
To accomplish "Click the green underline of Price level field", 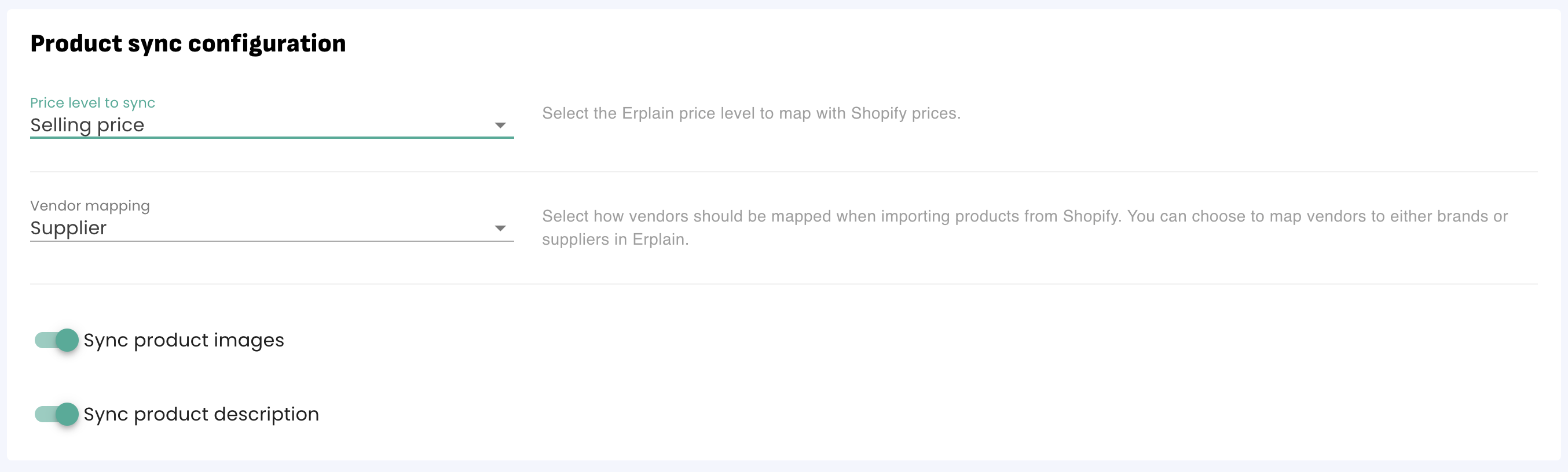I will 272,138.
